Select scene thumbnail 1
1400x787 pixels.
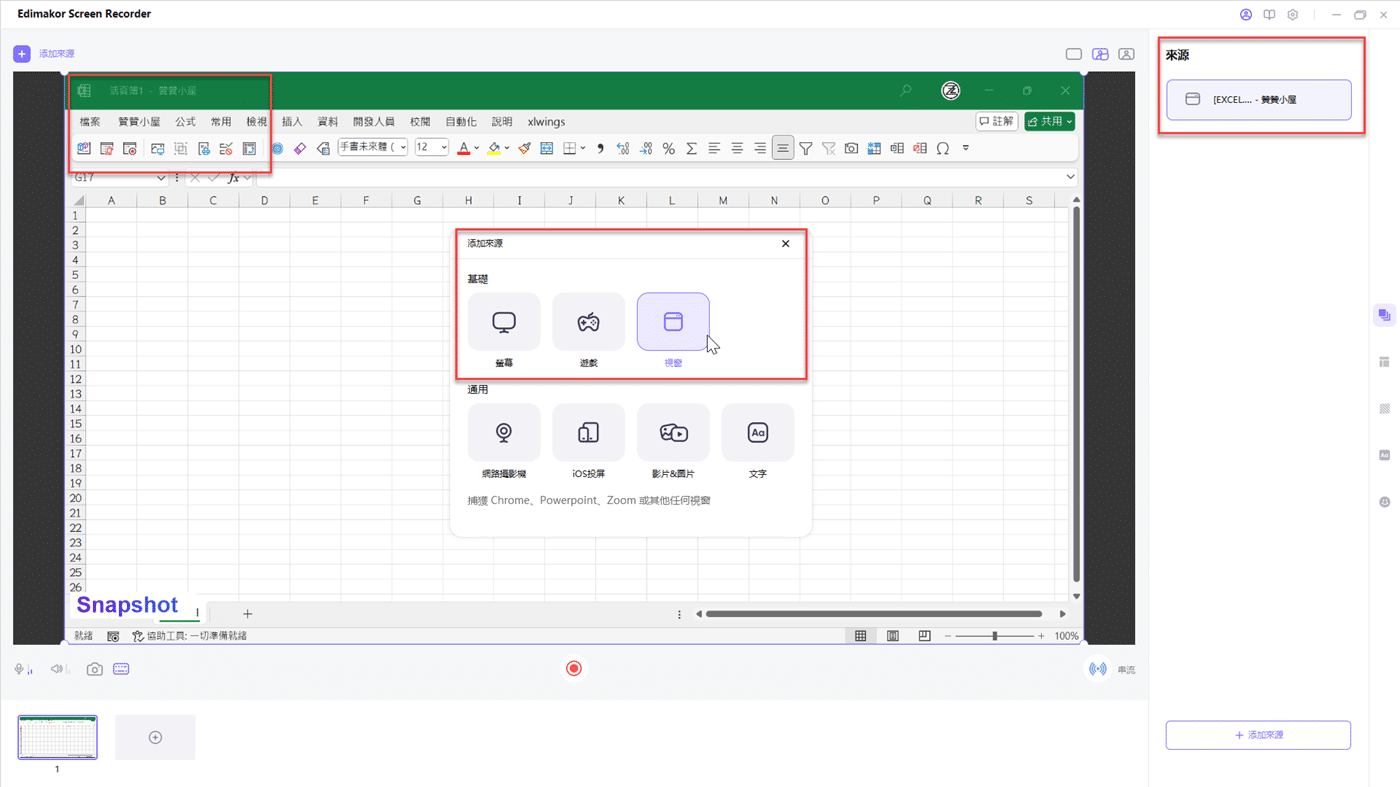coord(58,738)
